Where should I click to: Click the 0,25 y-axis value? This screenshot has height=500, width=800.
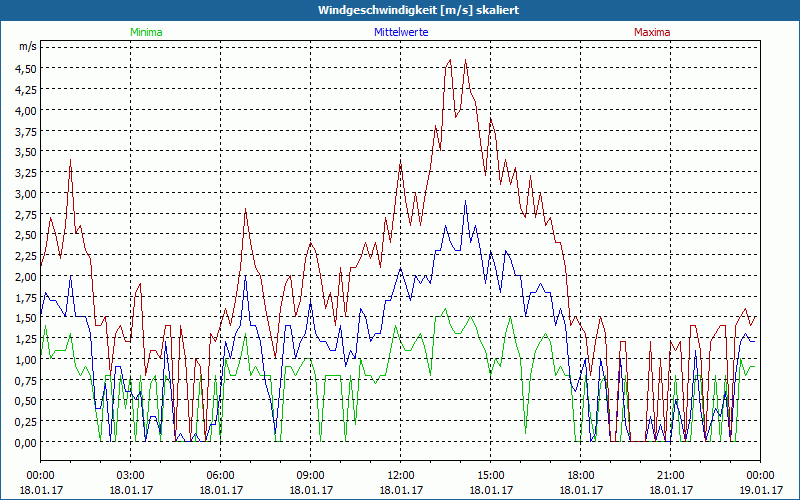(28, 422)
